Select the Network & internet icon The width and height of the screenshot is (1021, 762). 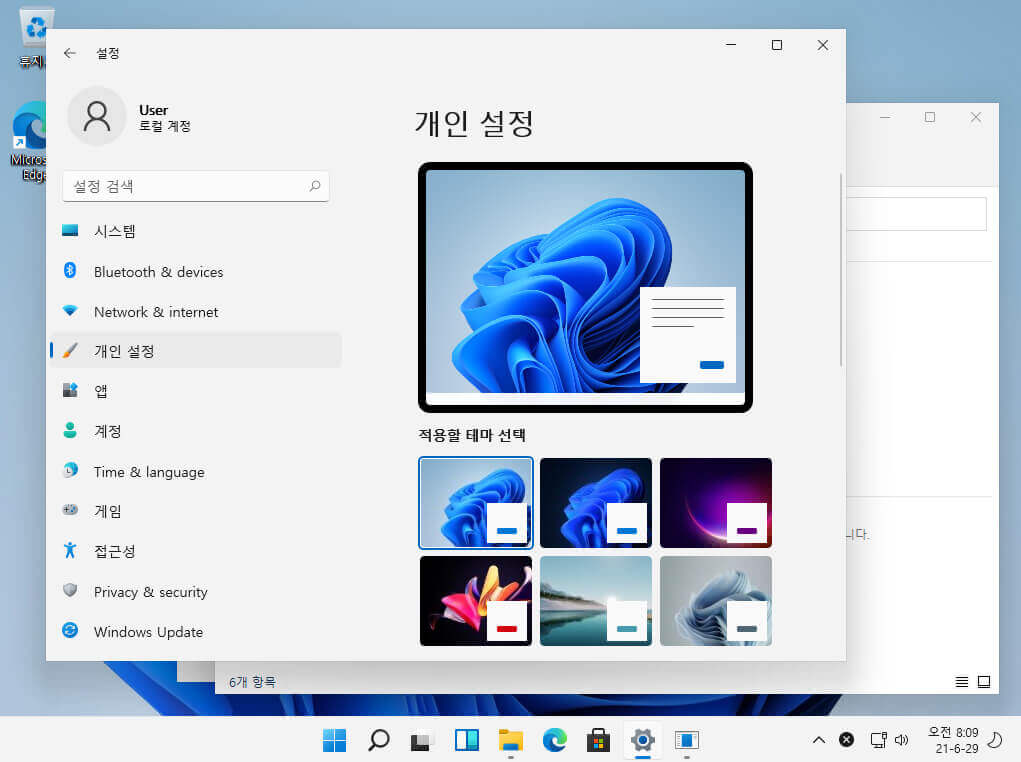click(70, 311)
